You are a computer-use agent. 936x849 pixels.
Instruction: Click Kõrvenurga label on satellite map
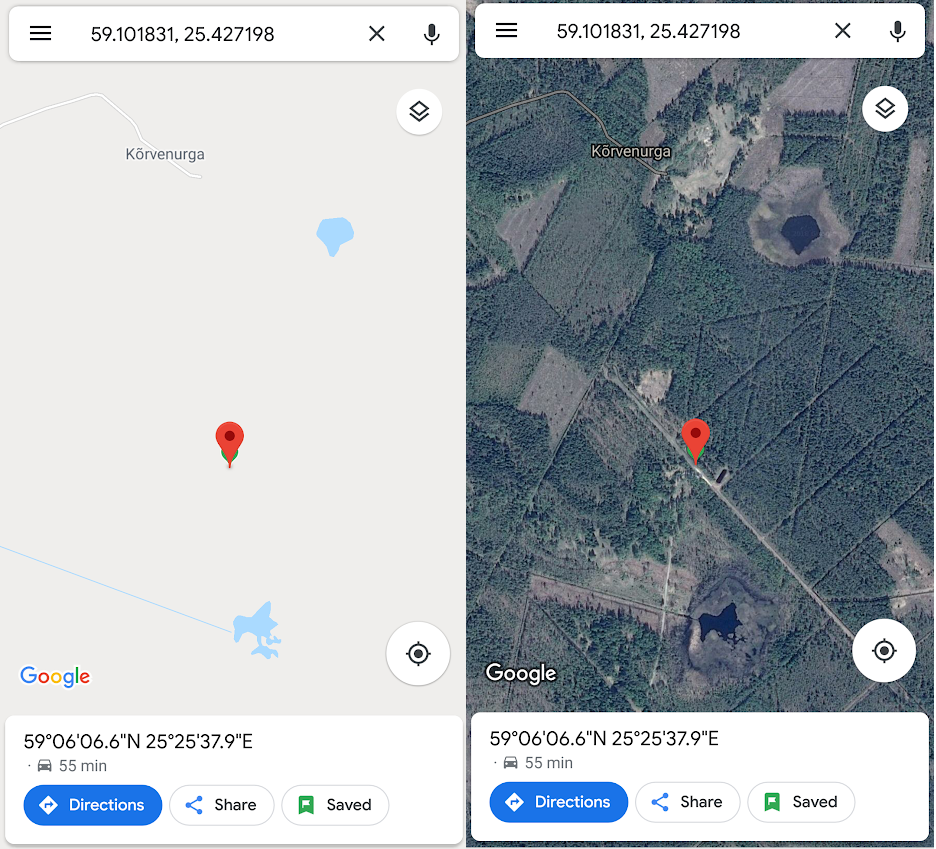pos(631,152)
